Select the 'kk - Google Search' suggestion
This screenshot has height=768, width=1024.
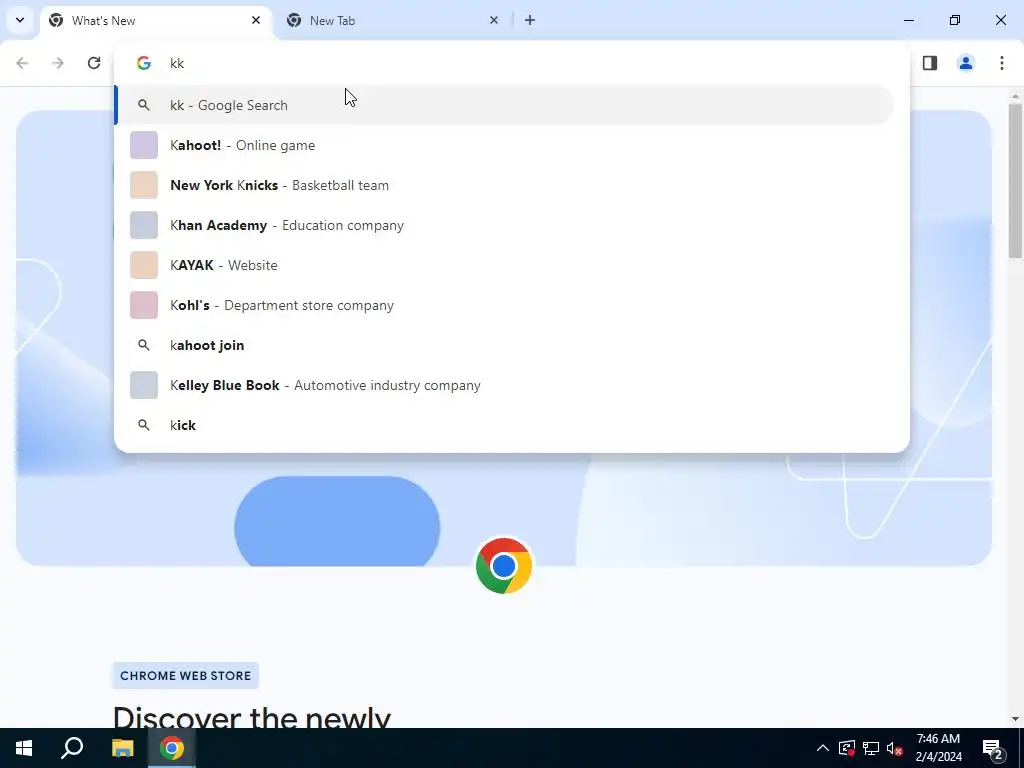[504, 105]
